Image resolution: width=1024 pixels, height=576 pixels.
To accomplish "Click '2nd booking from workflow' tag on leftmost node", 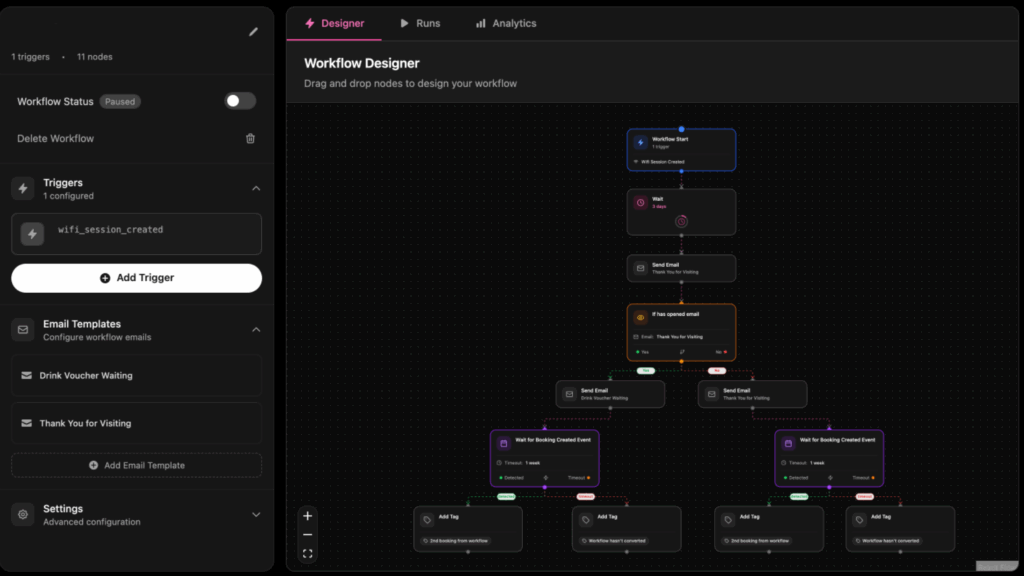I will [455, 541].
